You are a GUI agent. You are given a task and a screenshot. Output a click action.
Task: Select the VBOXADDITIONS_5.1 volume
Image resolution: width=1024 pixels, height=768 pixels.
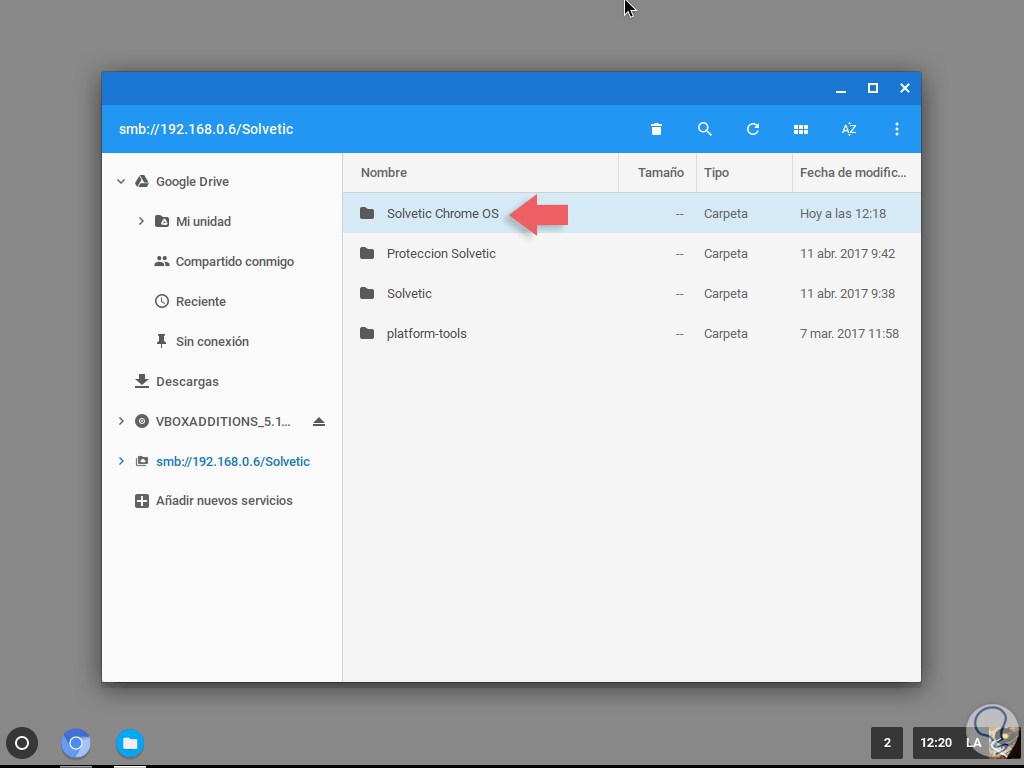point(223,422)
